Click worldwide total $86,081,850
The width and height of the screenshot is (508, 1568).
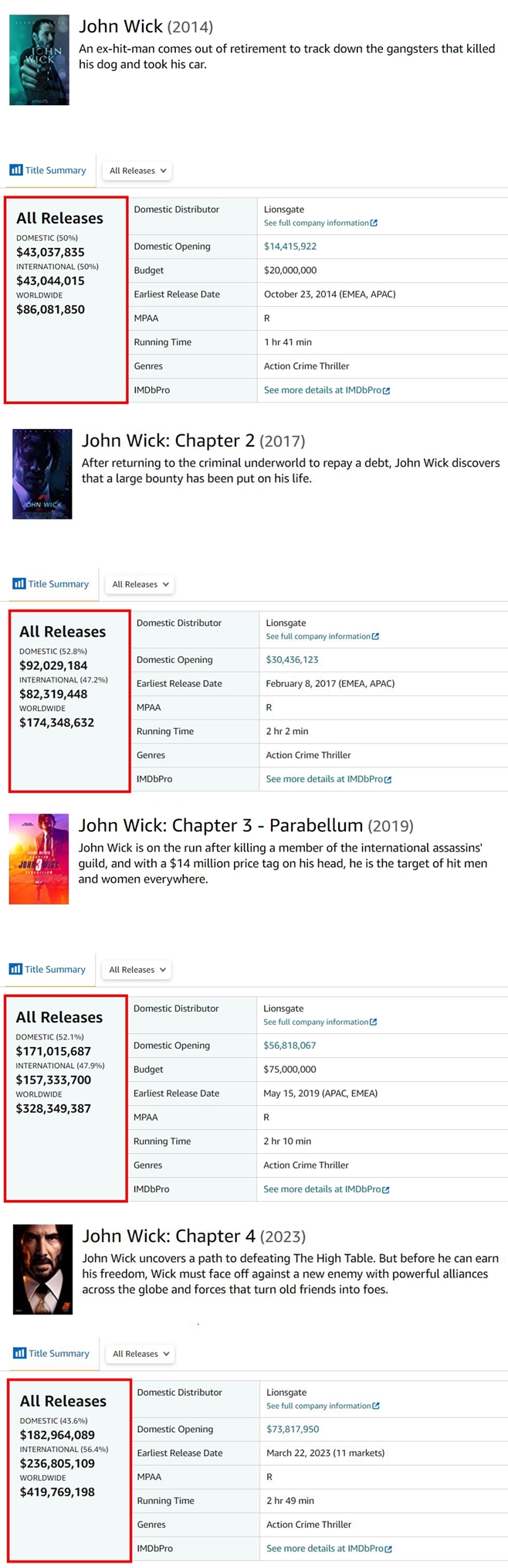point(50,310)
